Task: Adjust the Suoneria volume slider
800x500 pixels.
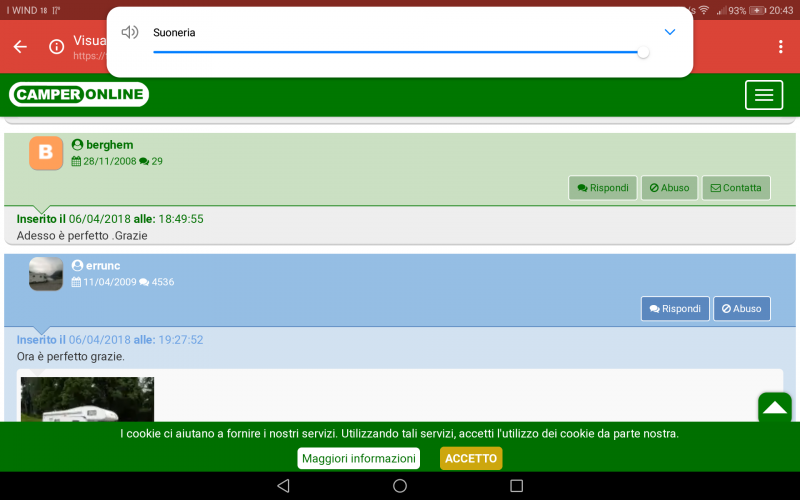Action: [x=398, y=52]
